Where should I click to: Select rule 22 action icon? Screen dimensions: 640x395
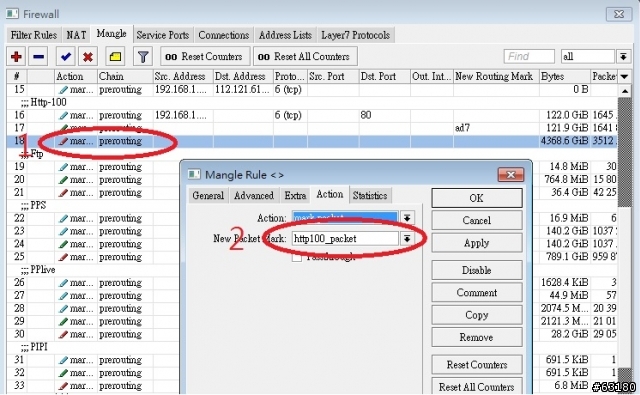(63, 218)
